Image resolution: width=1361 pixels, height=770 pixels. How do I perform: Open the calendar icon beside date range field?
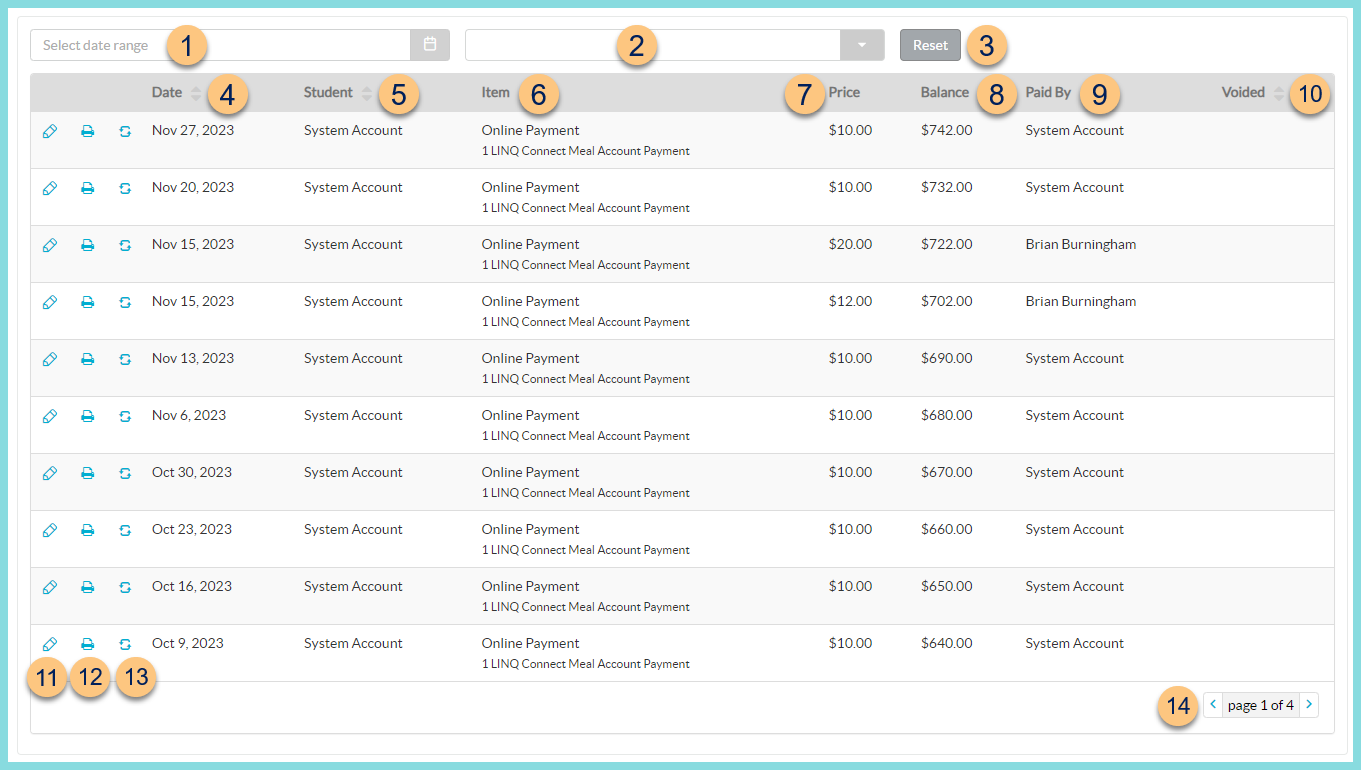(x=430, y=44)
